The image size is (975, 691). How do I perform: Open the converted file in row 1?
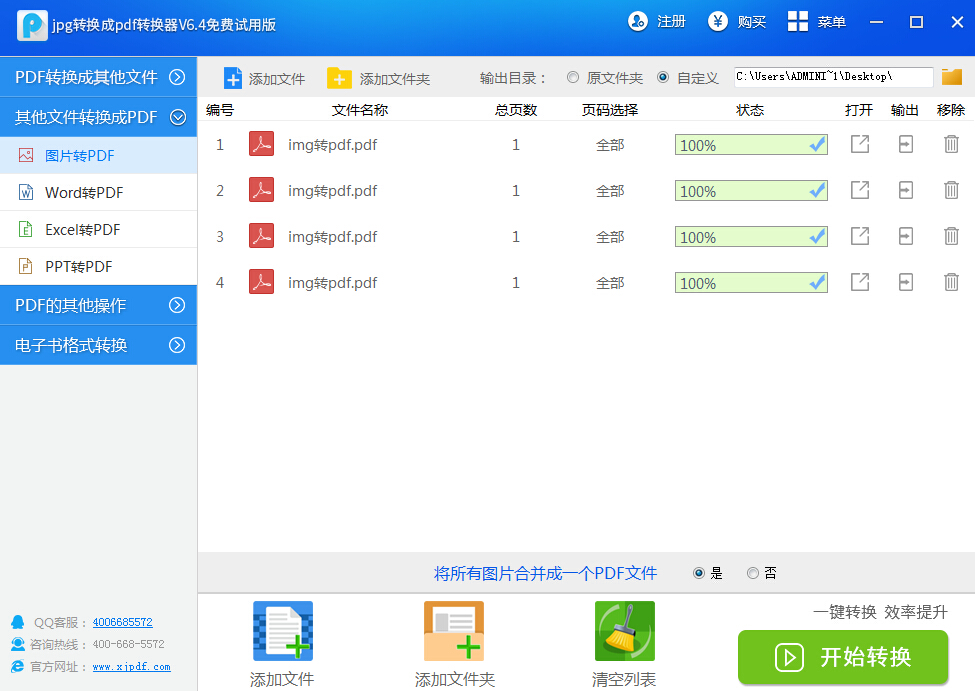pos(859,145)
